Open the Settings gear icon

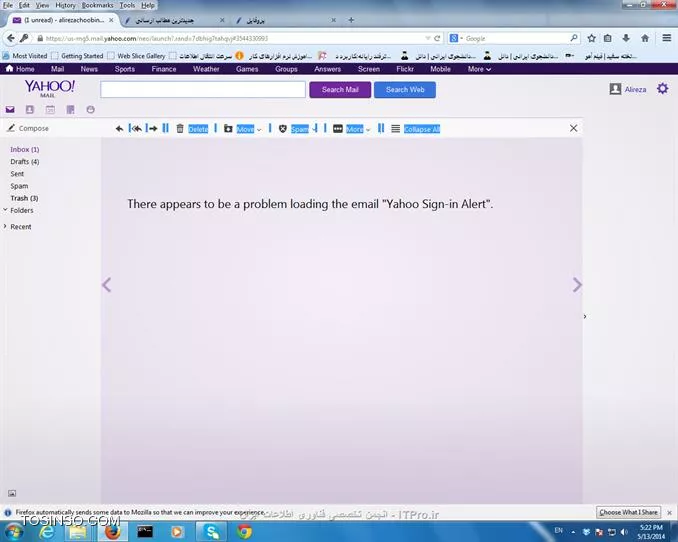[662, 89]
